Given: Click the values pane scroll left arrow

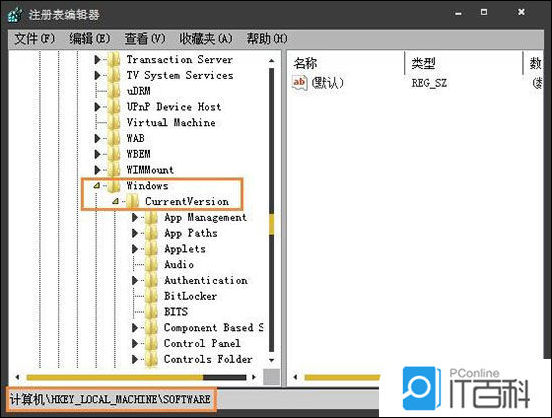Looking at the screenshot, I should pyautogui.click(x=295, y=377).
